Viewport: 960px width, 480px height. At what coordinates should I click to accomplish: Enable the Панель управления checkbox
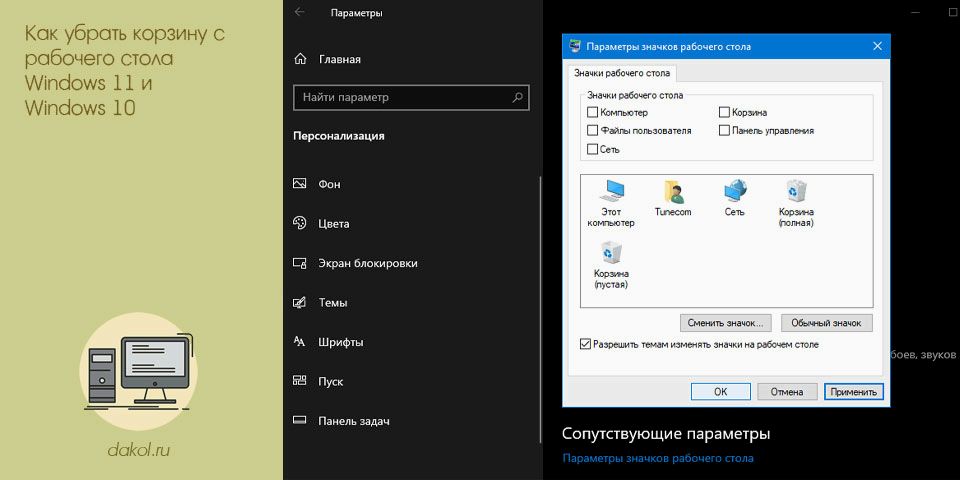(724, 130)
